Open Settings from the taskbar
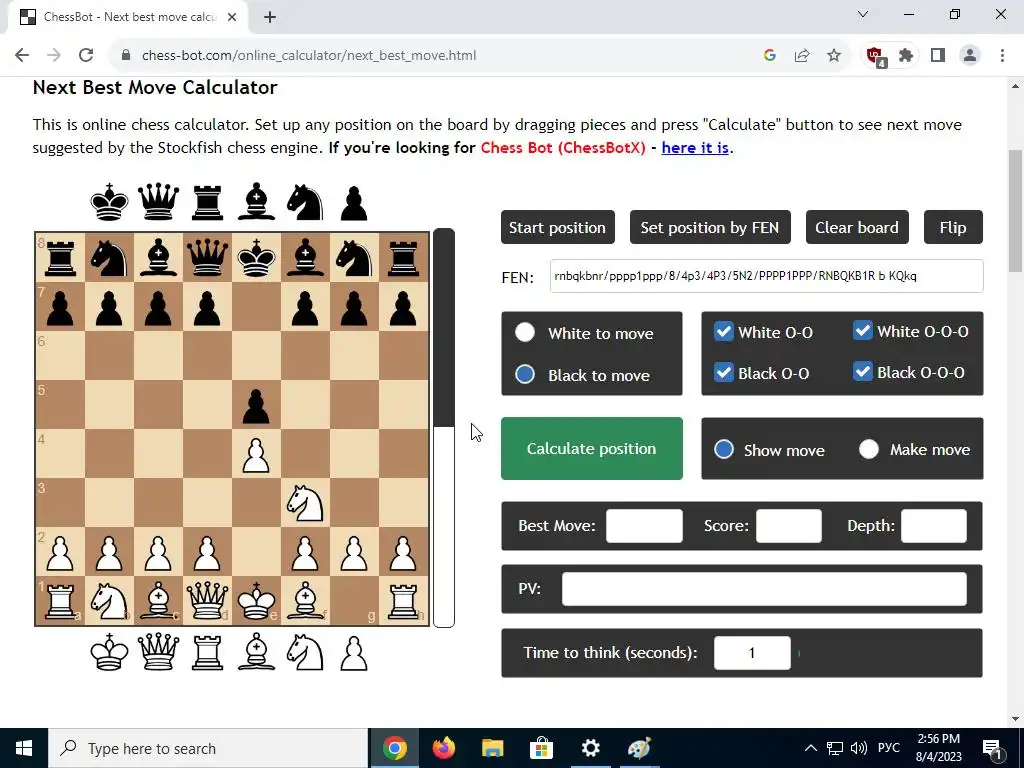 tap(590, 748)
